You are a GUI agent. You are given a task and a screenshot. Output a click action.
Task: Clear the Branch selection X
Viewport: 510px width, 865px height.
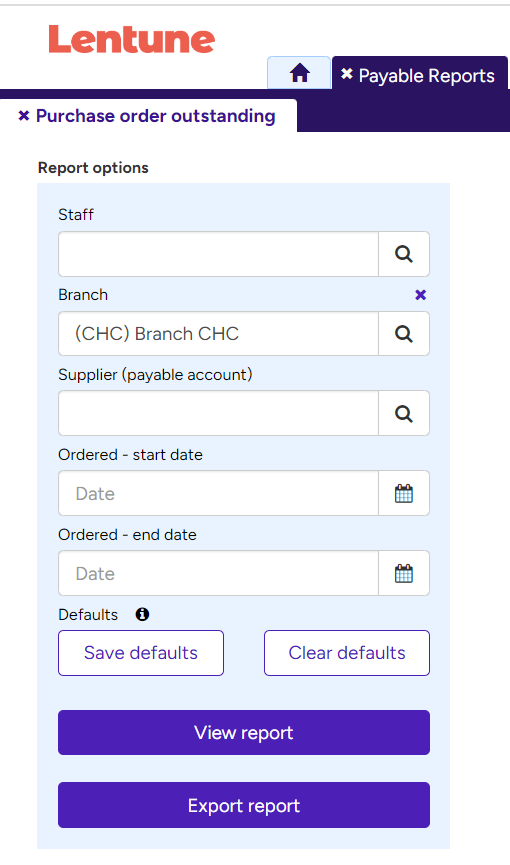pos(421,295)
